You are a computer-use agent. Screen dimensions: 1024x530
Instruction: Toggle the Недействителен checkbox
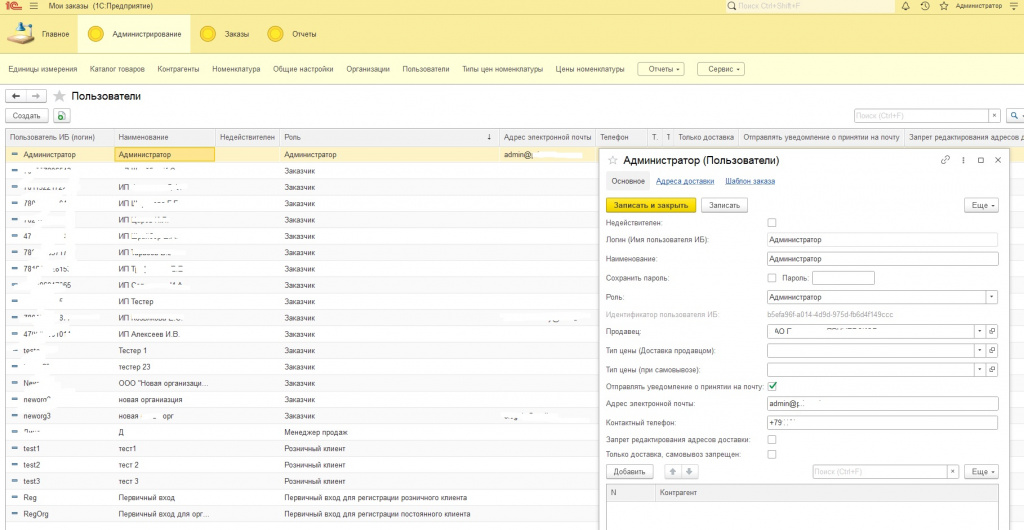771,223
